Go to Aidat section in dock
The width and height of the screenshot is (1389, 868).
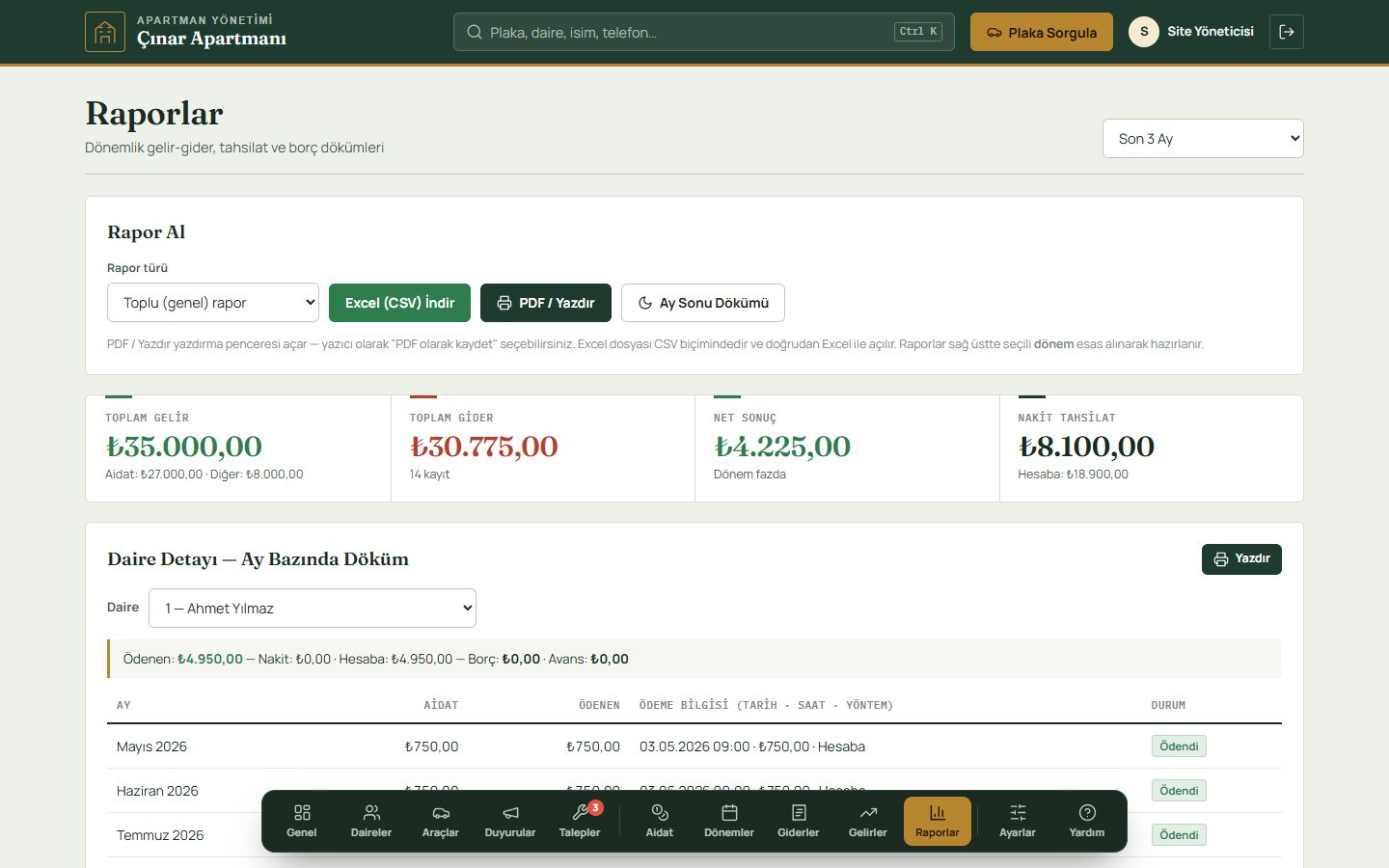[660, 821]
